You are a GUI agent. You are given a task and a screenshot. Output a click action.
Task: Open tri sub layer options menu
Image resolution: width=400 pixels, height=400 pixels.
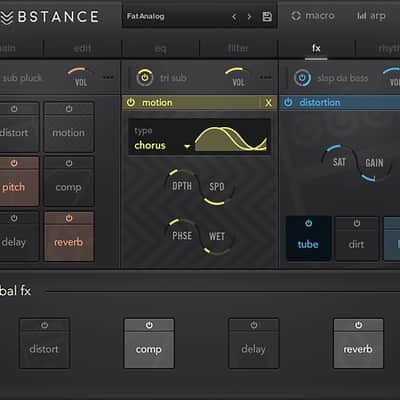265,77
